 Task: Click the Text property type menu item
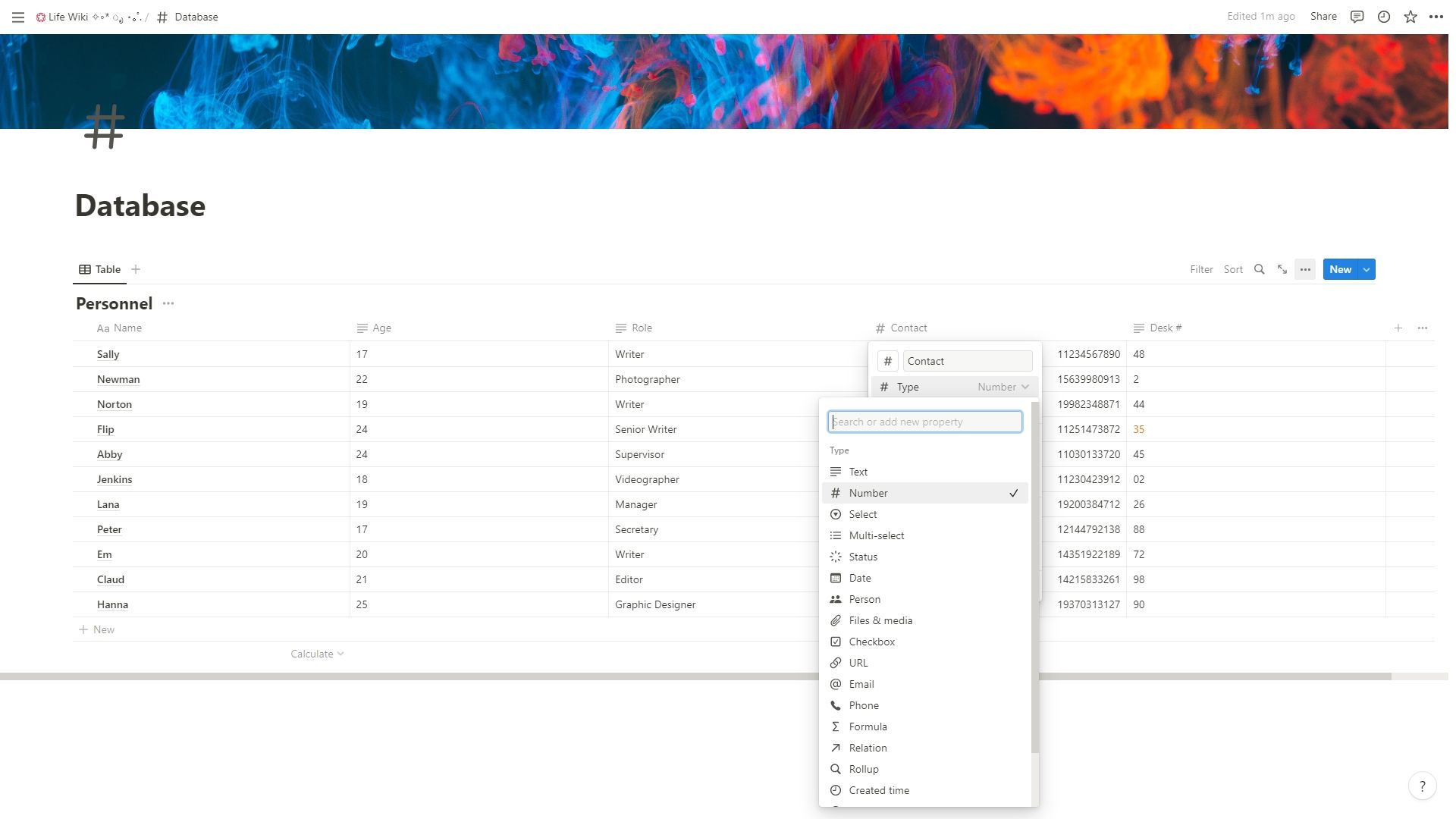[857, 471]
